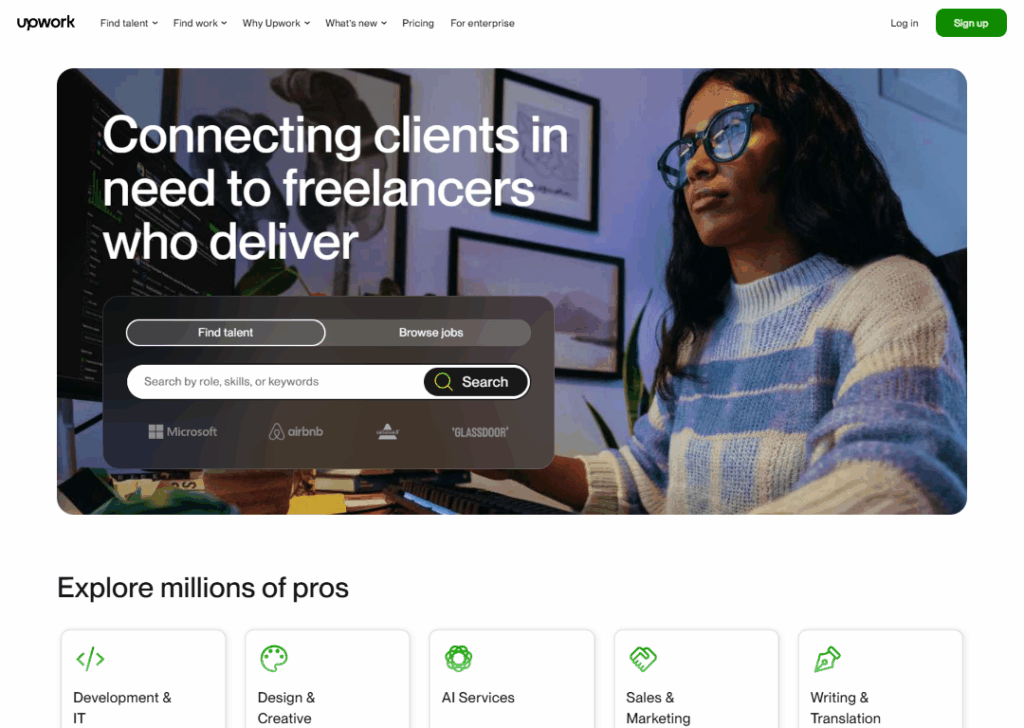The height and width of the screenshot is (728, 1024).
Task: Click the role, skills, or keywords search field
Action: (x=276, y=381)
